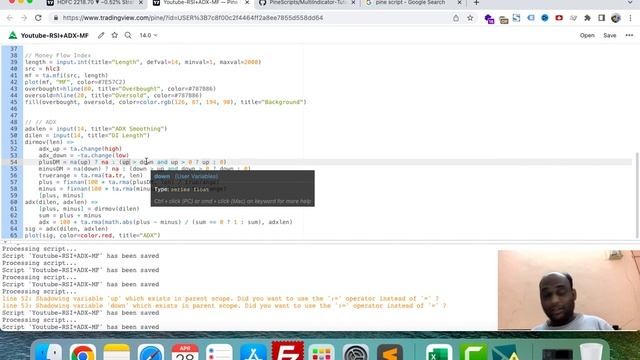This screenshot has width=640, height=360.
Task: Open Google Chrome from the dock
Action: [82, 352]
